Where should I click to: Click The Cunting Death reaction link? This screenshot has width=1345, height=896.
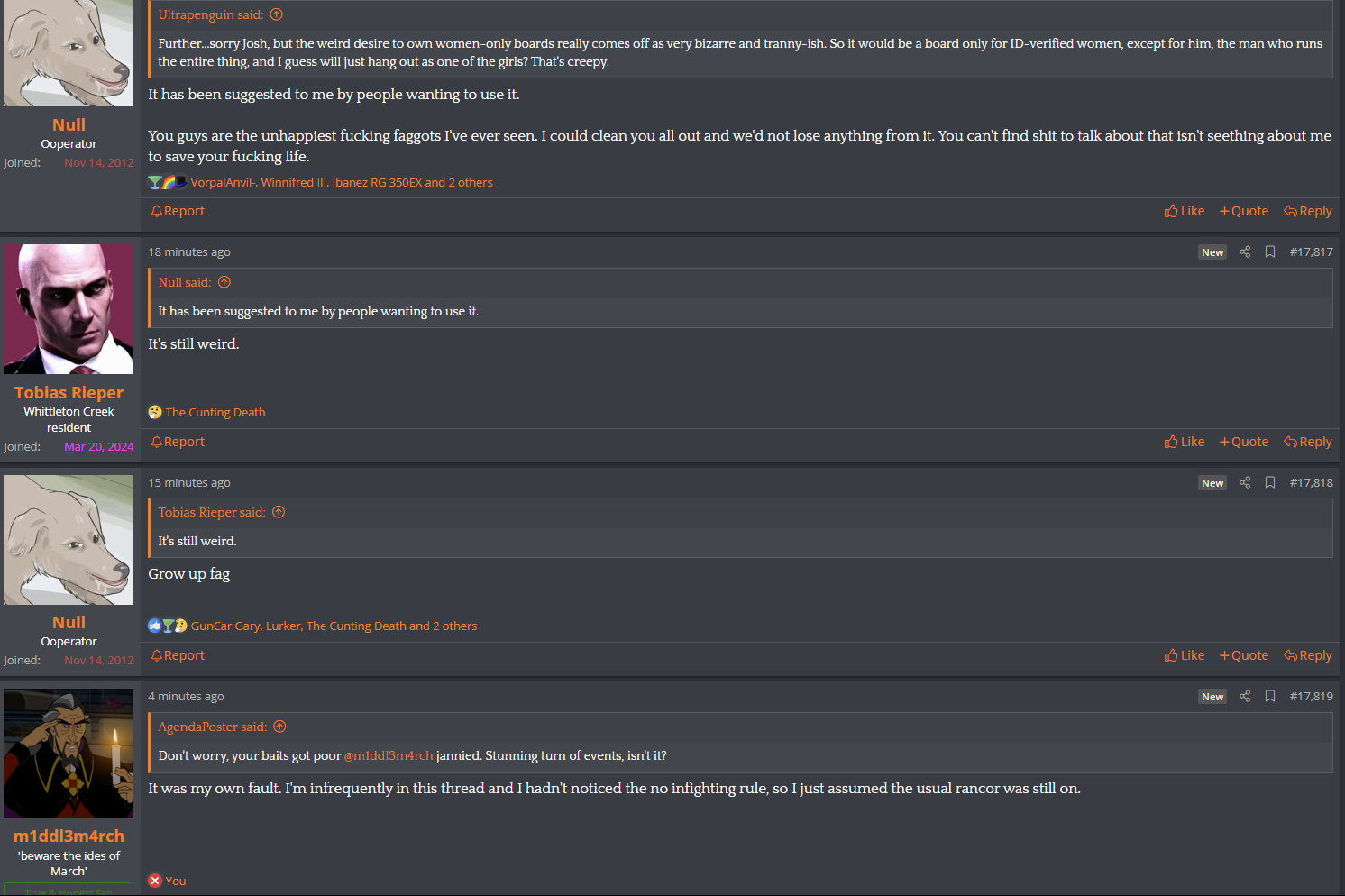click(x=215, y=412)
